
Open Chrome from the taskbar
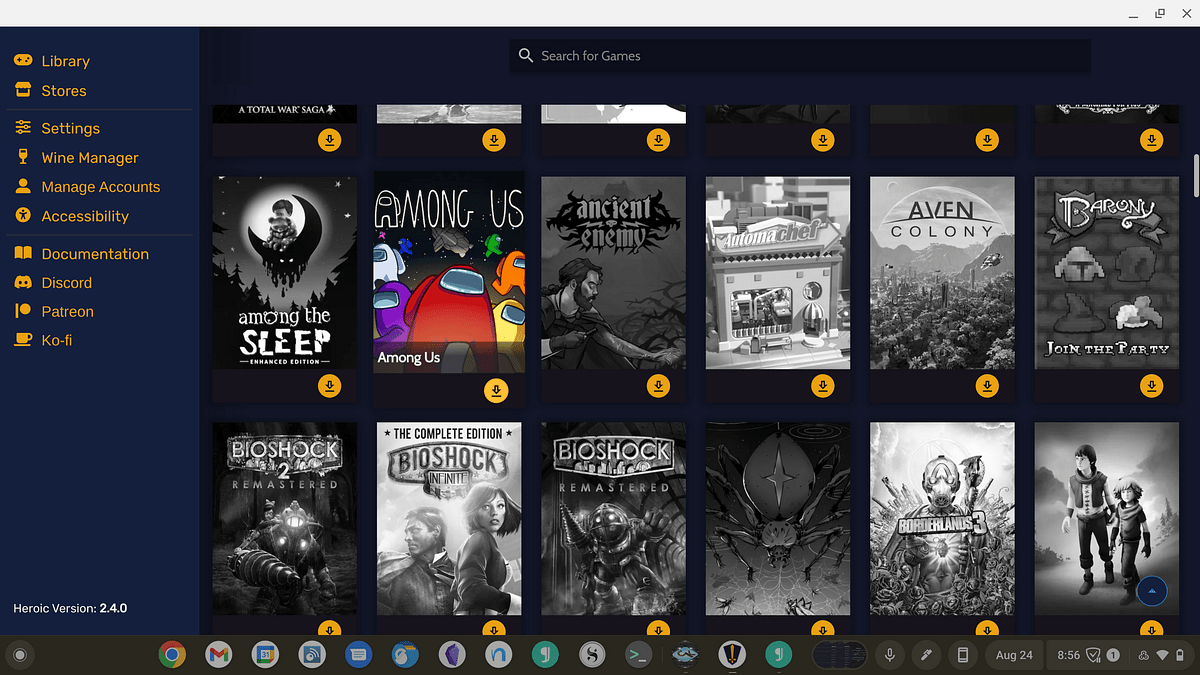click(172, 655)
